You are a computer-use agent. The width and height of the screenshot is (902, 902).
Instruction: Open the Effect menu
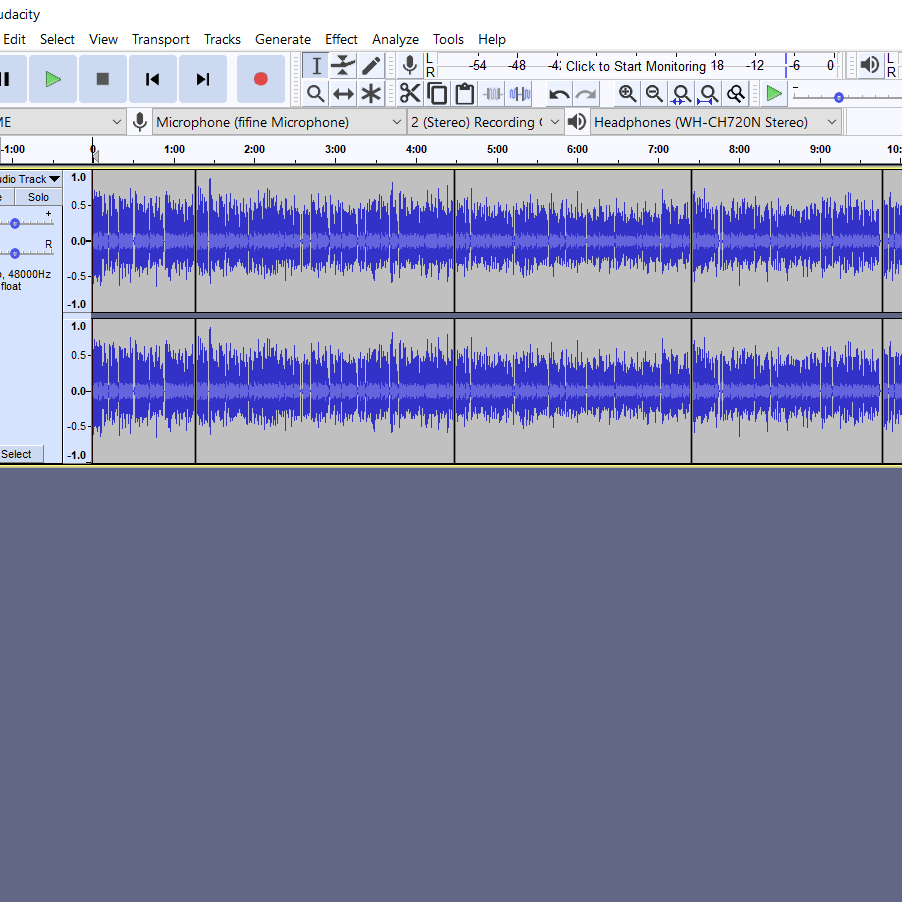(x=341, y=39)
